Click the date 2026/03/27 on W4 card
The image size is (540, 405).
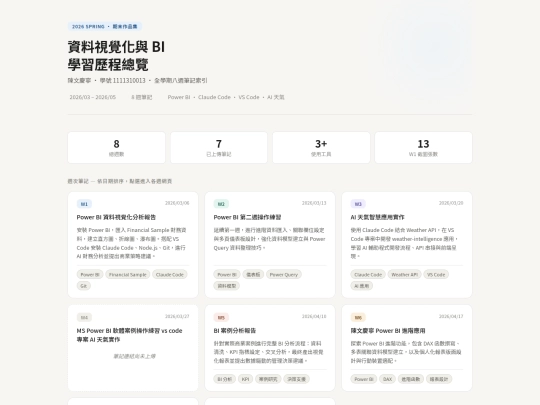177,316
